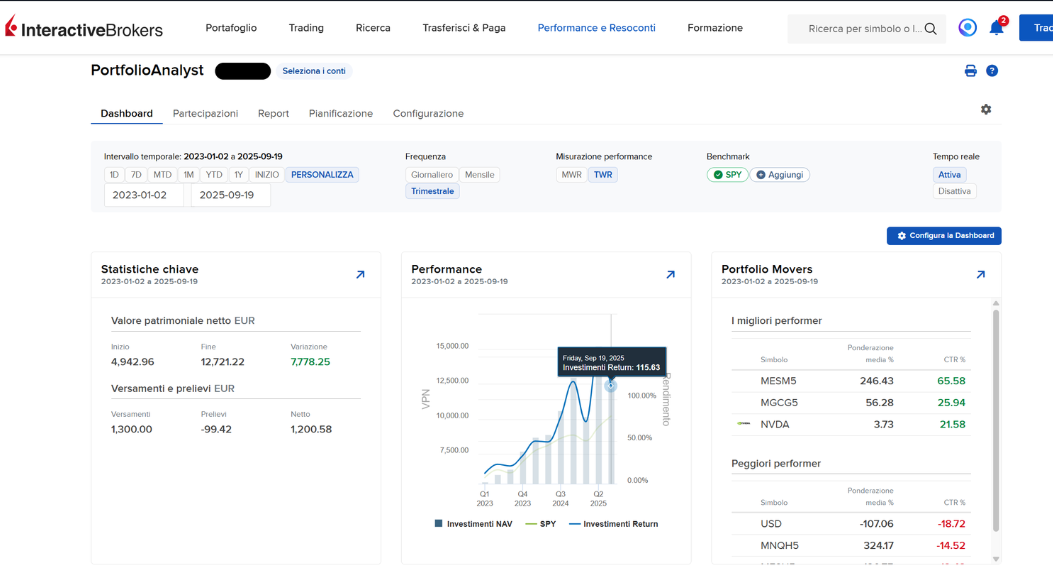Switch to the Partecipazioni tab
Screen dimensions: 1053x566
tap(205, 113)
